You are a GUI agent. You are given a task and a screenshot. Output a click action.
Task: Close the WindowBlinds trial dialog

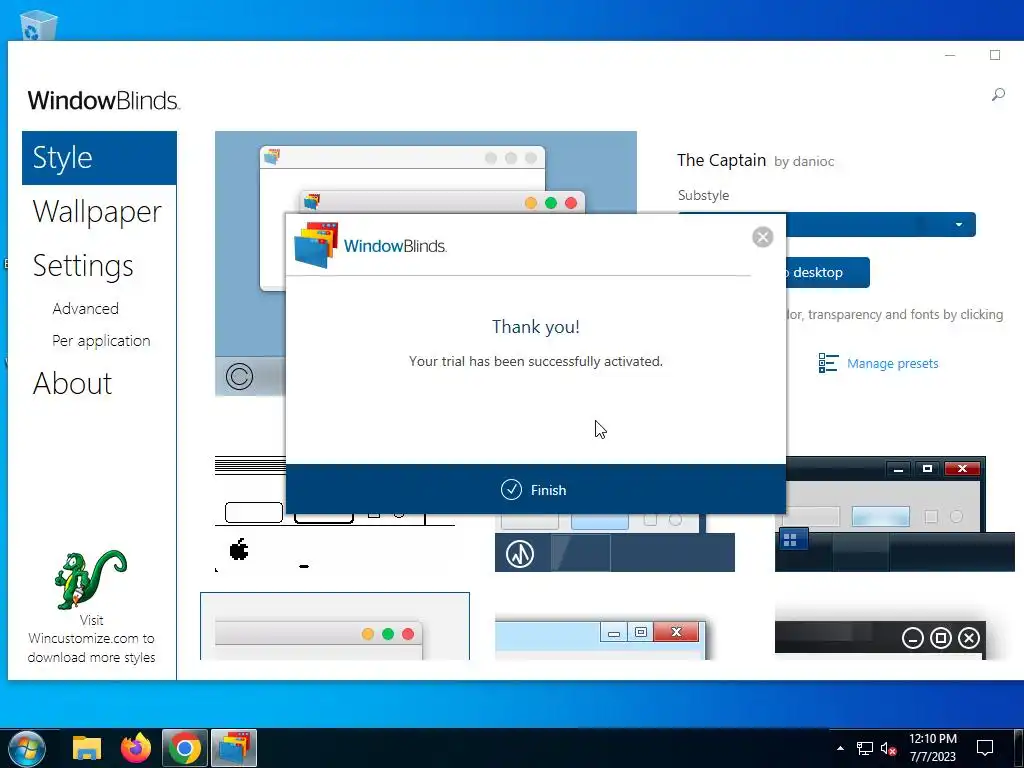click(x=762, y=237)
